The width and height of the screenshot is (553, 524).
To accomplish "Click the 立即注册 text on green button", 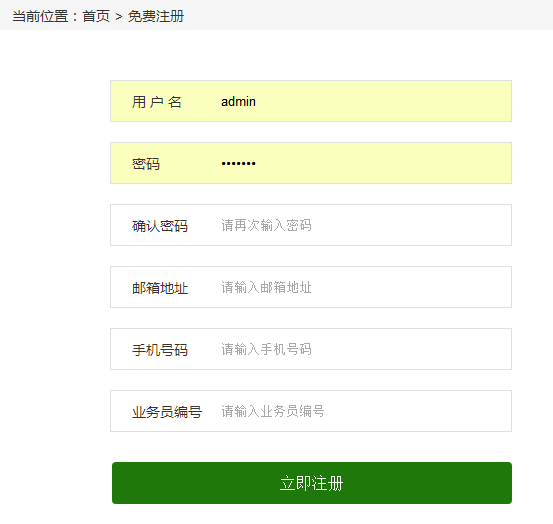I will (x=311, y=483).
